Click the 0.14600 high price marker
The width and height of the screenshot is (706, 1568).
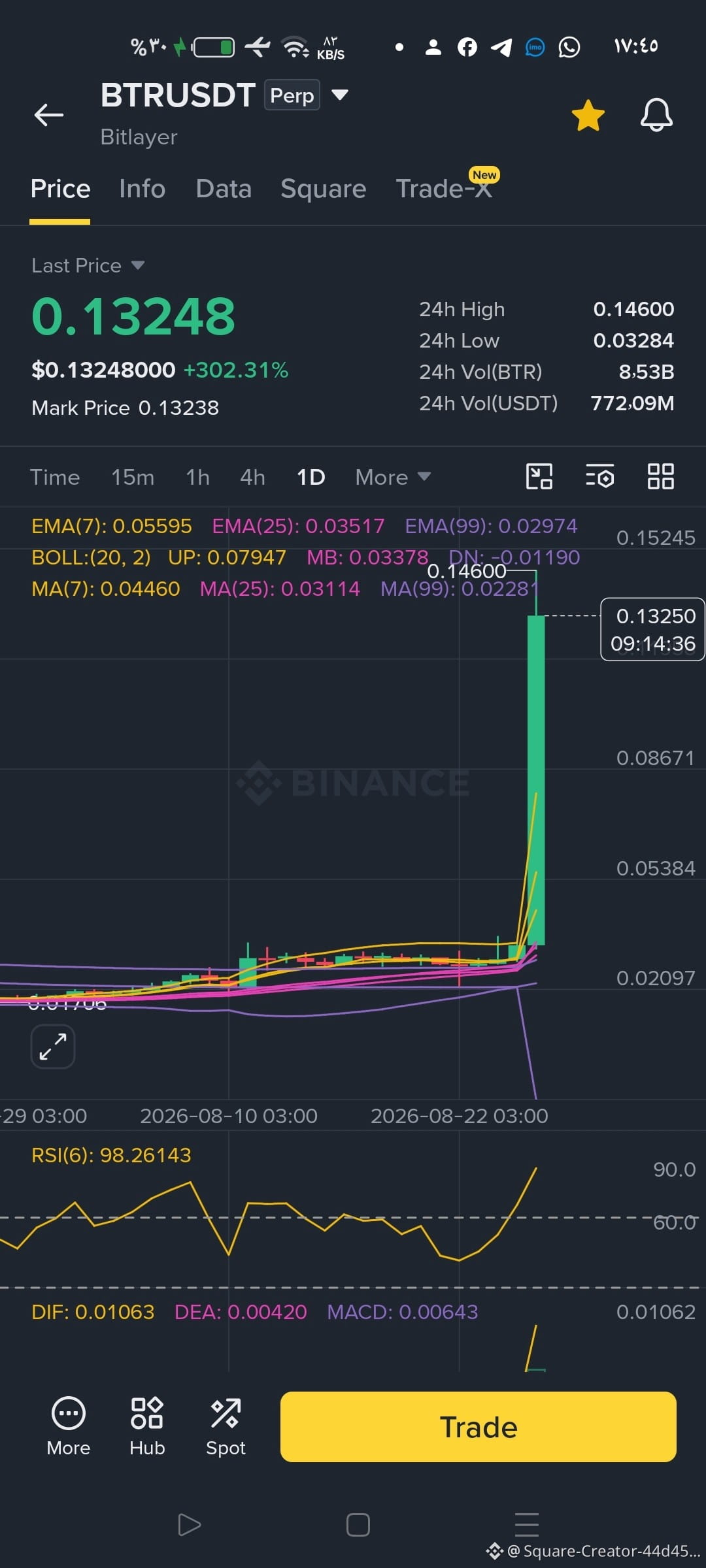pos(466,571)
